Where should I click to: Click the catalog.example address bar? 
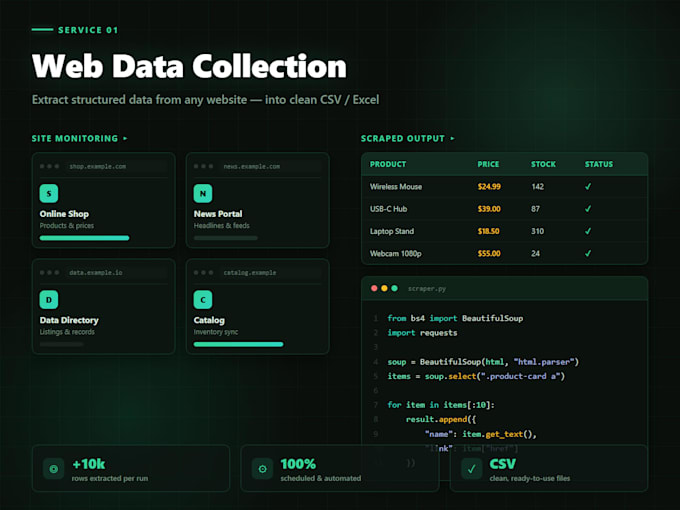point(270,273)
